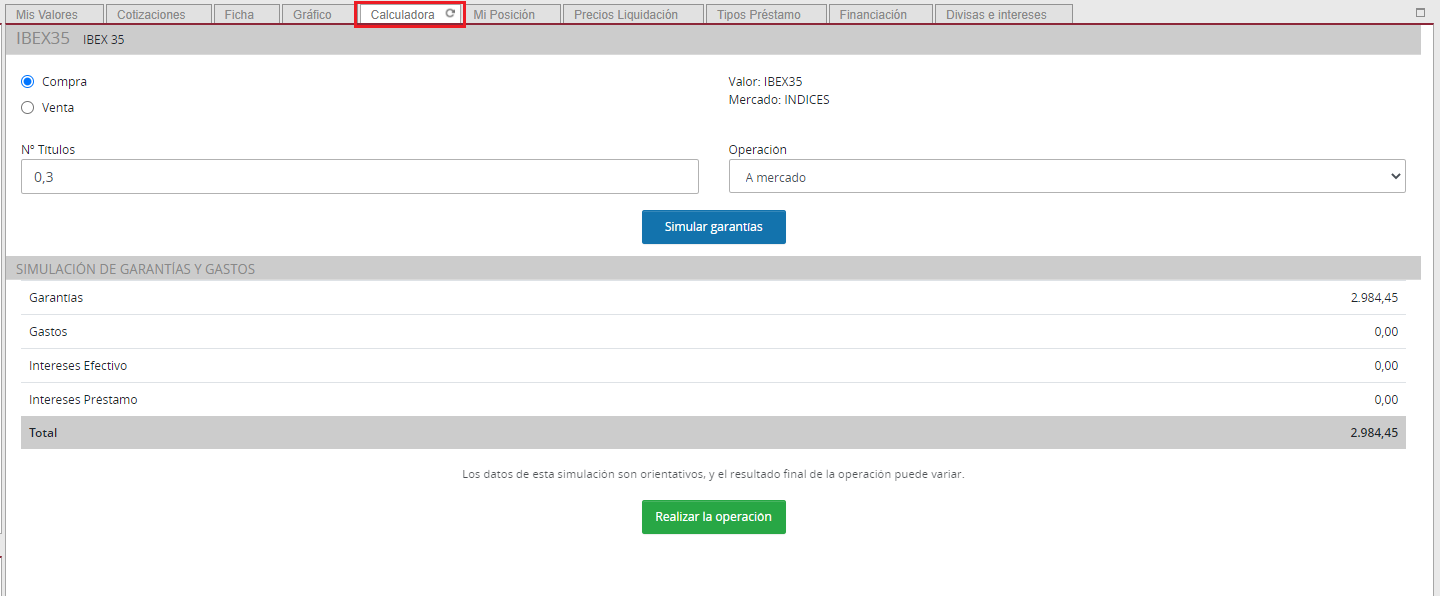
Task: Open the Cotizaciones tab
Action: pos(160,14)
